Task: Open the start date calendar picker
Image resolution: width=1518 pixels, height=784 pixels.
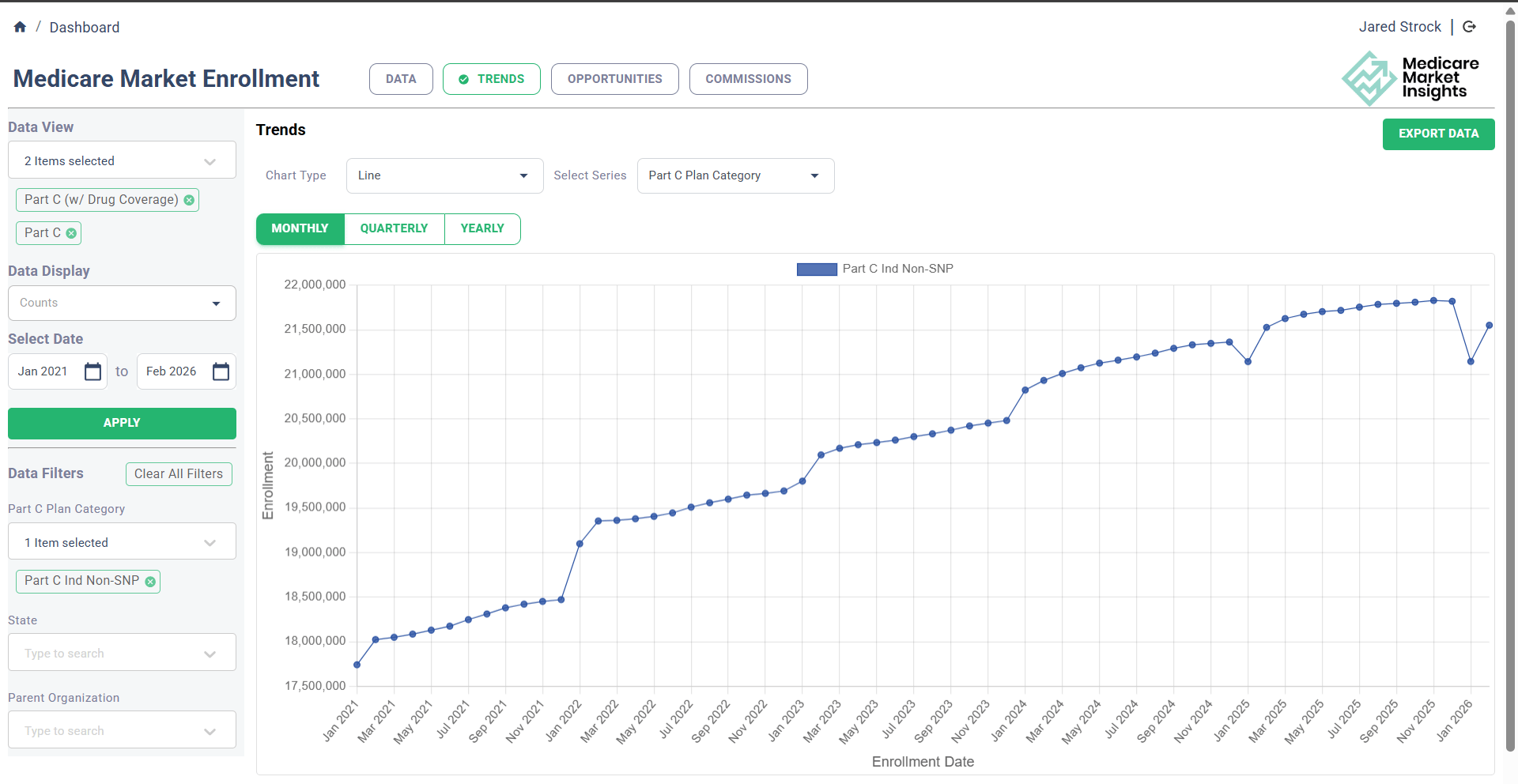Action: point(93,371)
